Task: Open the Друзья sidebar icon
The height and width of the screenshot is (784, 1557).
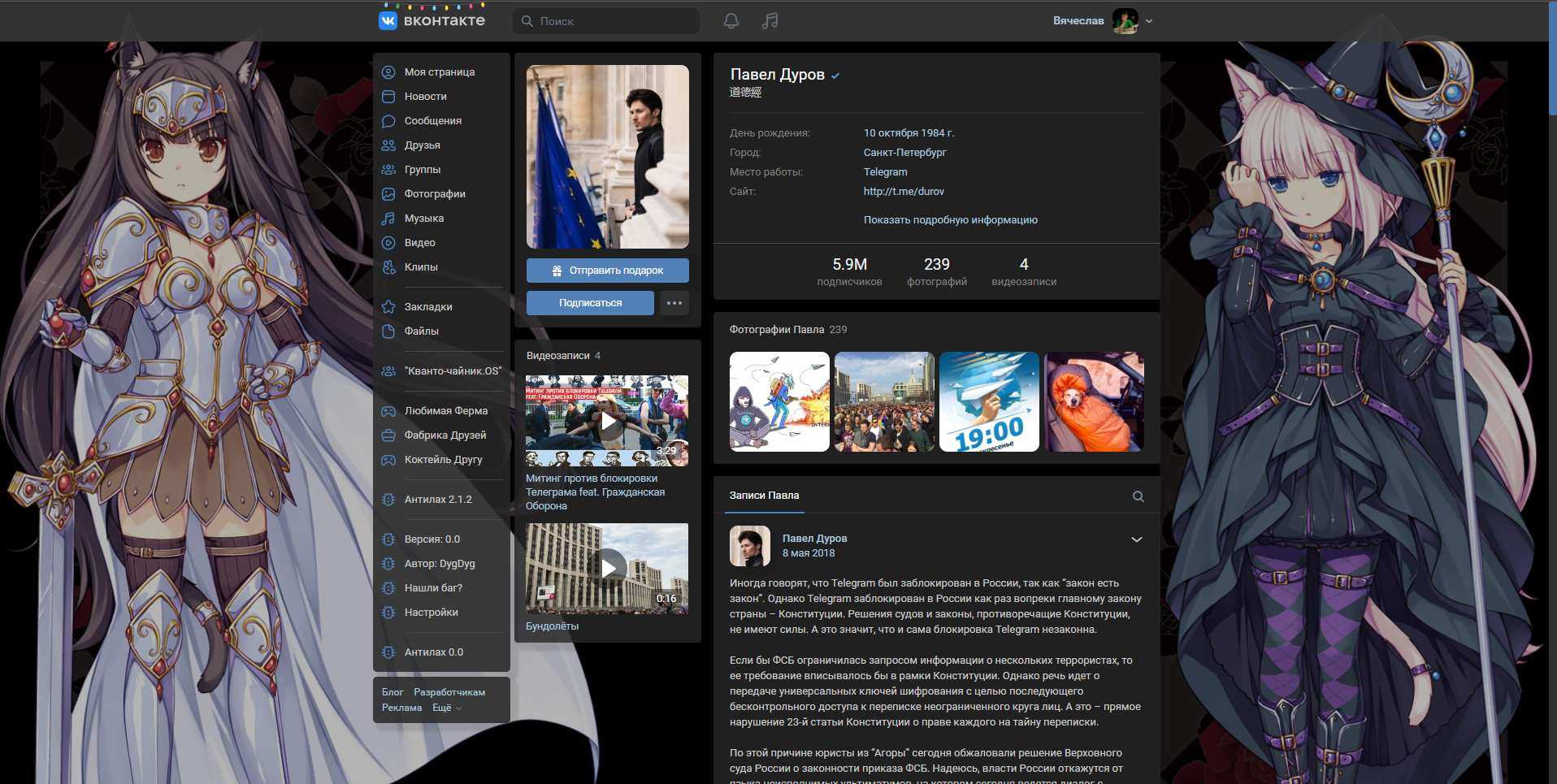Action: pos(388,145)
